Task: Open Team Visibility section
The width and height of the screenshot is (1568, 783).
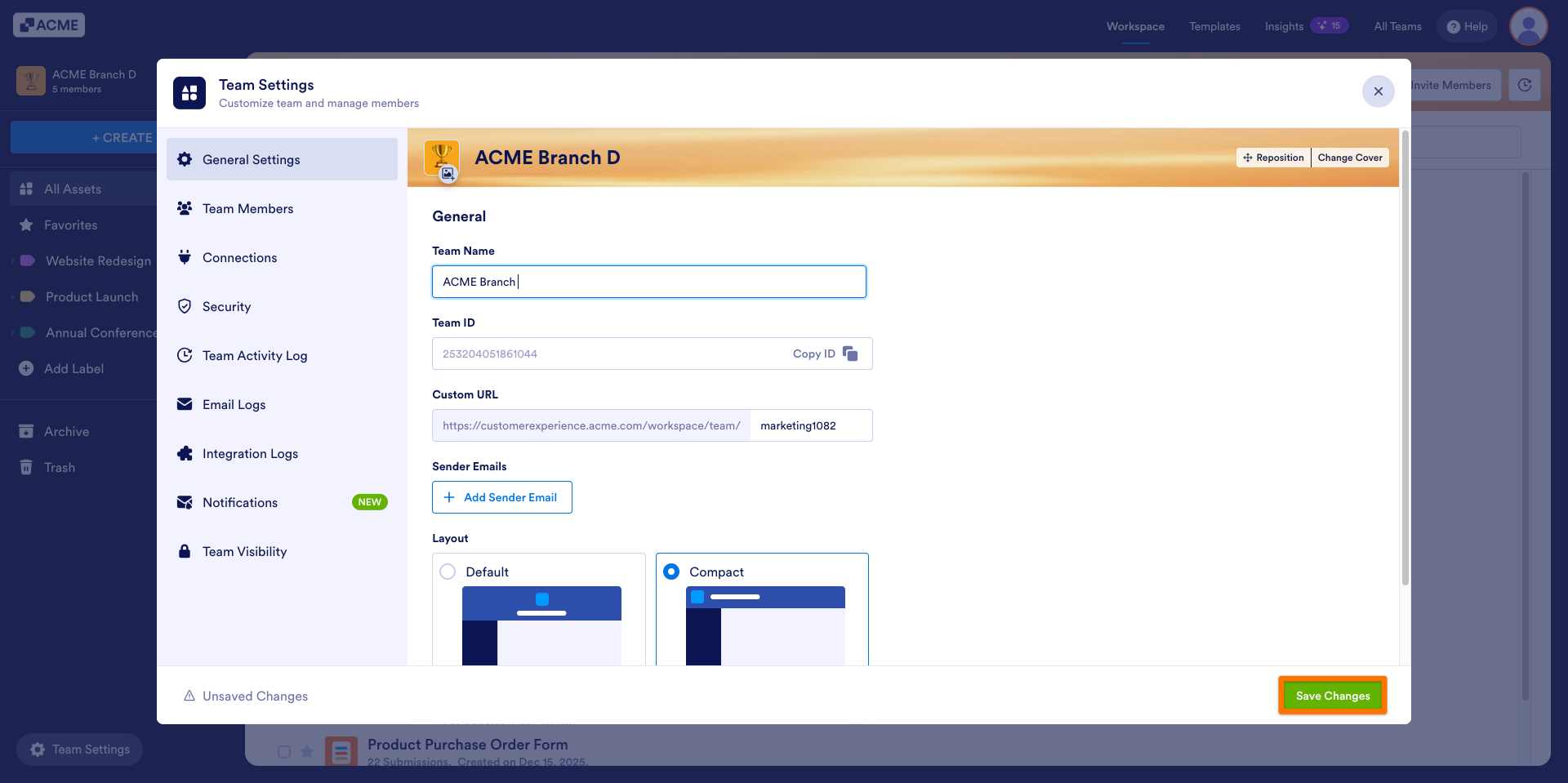Action: (282, 551)
